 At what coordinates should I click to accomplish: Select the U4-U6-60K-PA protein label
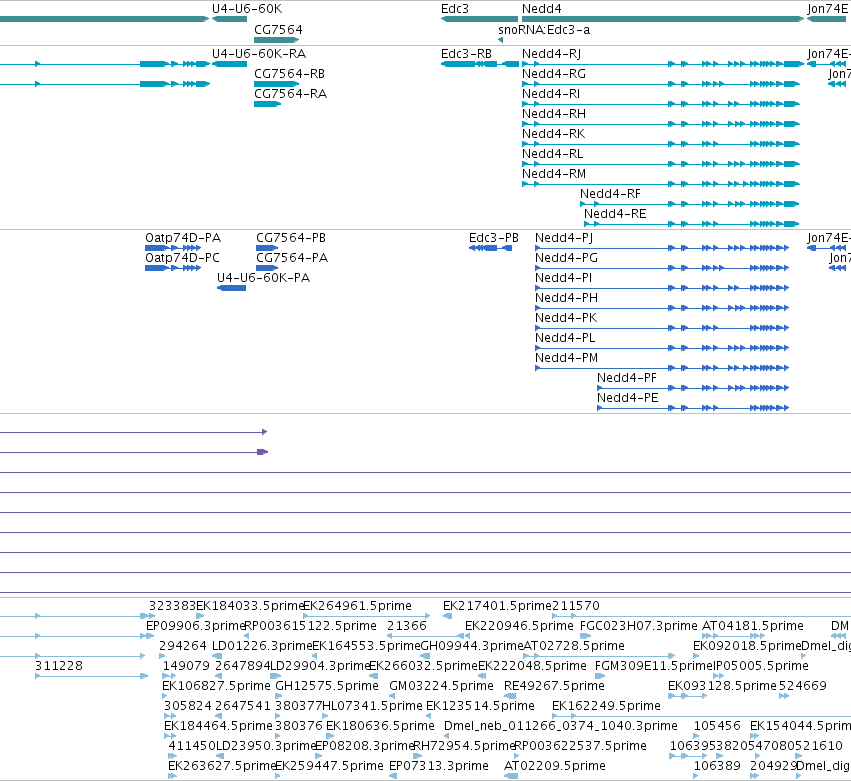click(263, 277)
